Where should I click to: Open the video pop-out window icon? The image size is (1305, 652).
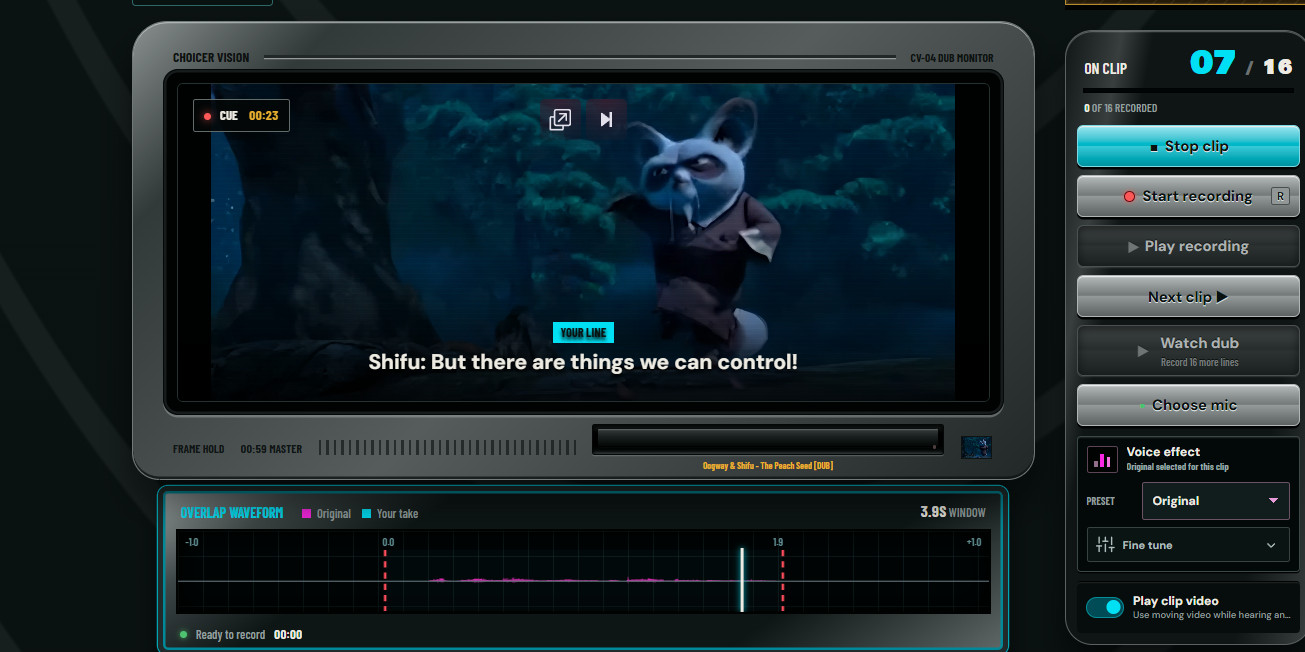[x=560, y=120]
